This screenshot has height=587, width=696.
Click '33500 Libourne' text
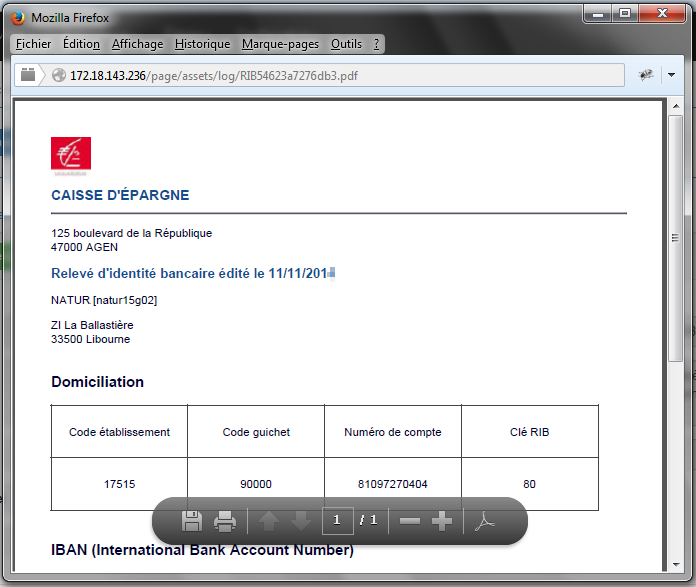pos(91,339)
